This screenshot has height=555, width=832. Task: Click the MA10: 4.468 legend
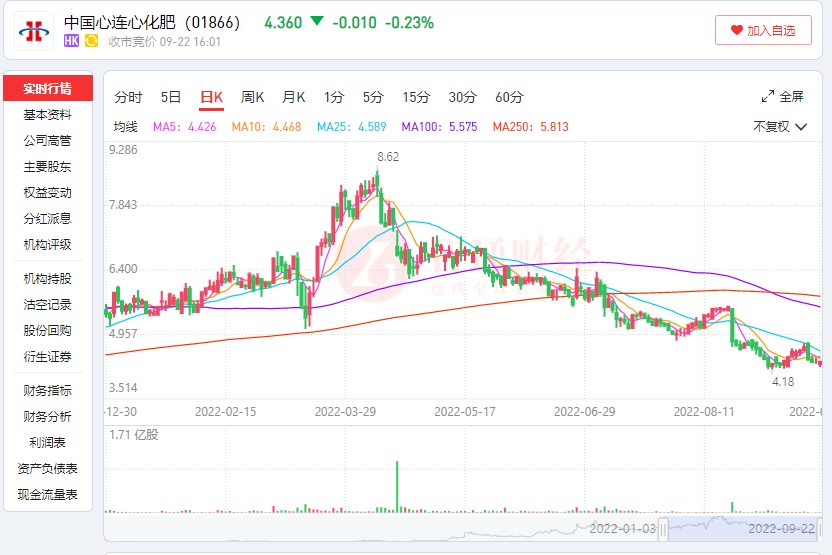pos(266,127)
